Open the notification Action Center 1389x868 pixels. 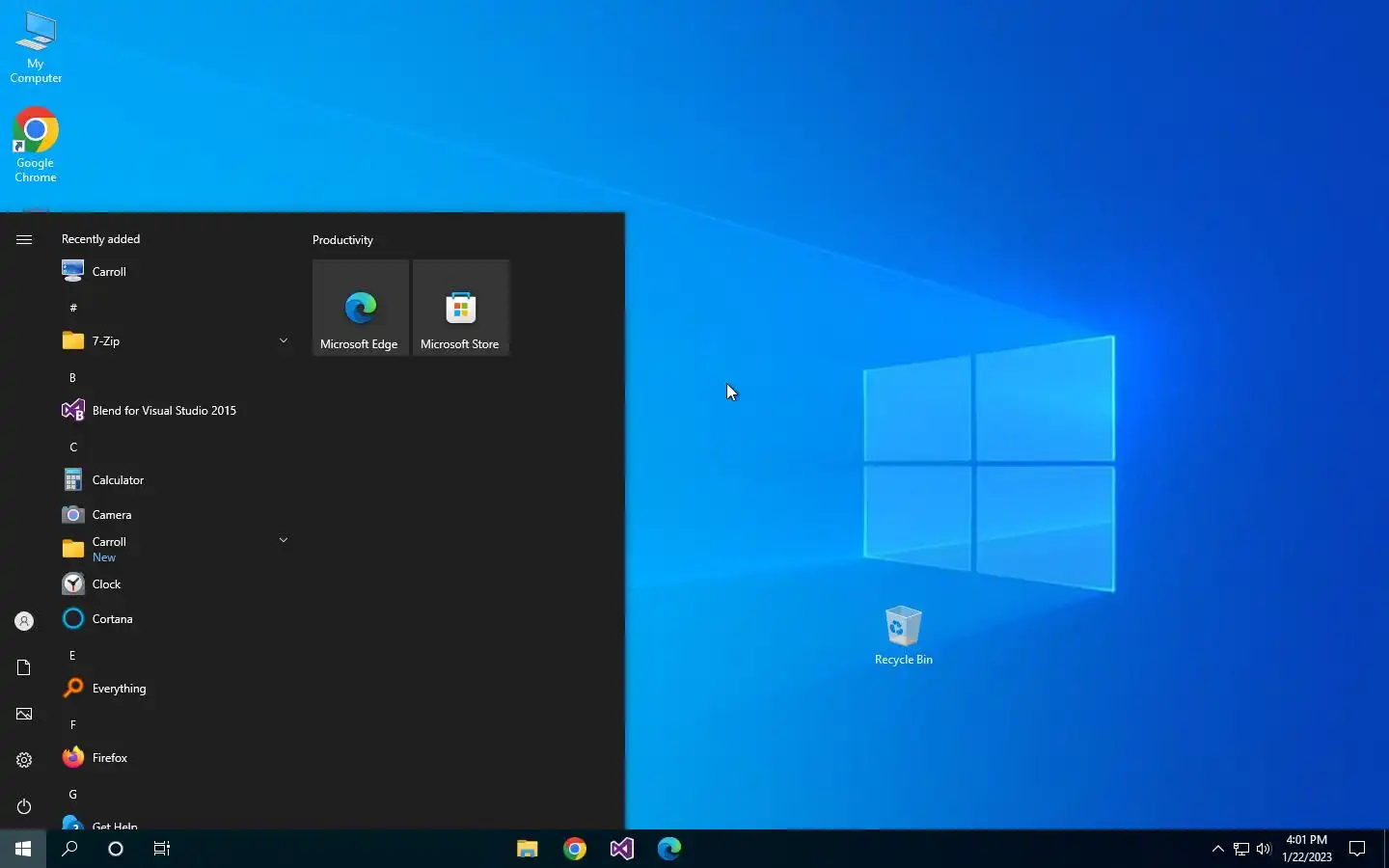click(1357, 849)
